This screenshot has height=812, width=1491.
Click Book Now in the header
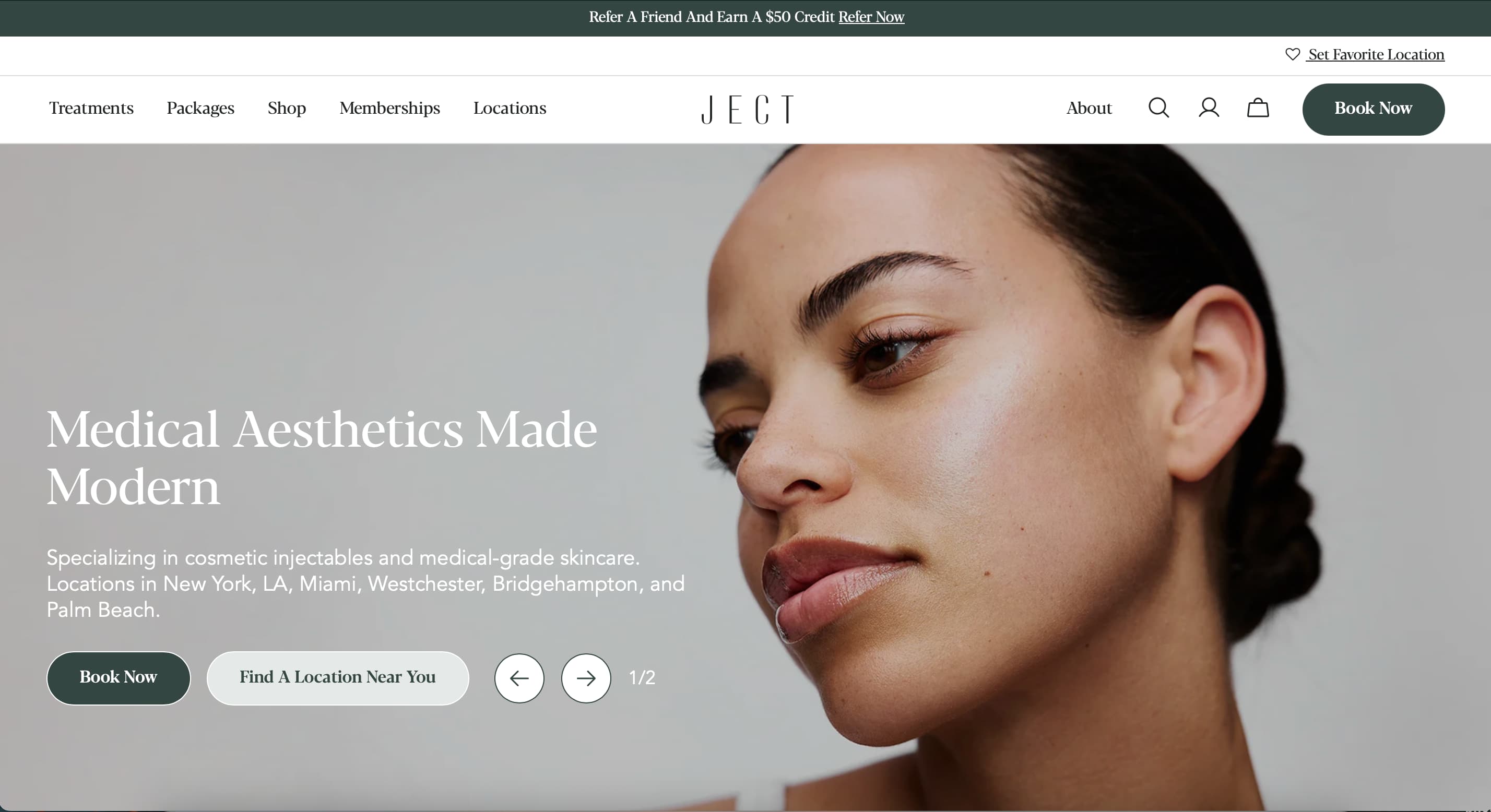point(1373,109)
